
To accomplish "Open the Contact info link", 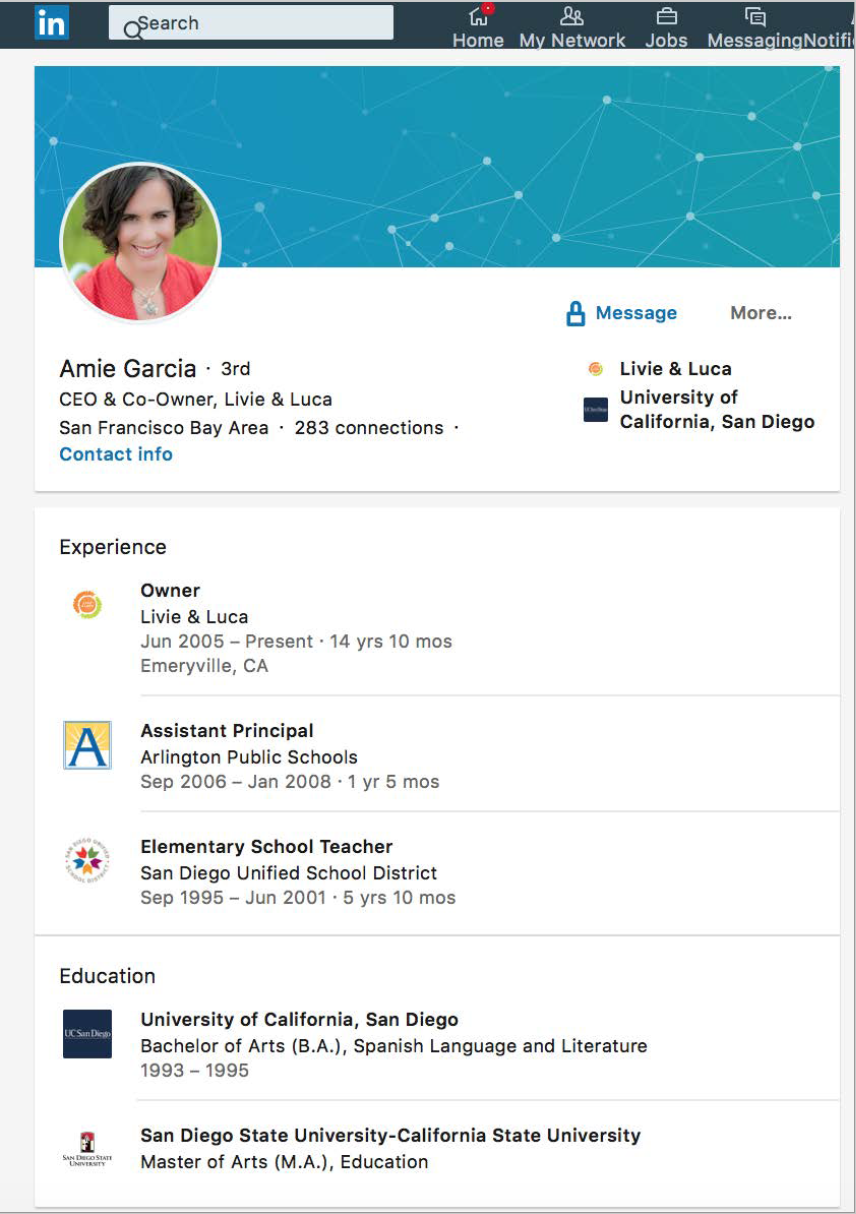I will (x=116, y=454).
